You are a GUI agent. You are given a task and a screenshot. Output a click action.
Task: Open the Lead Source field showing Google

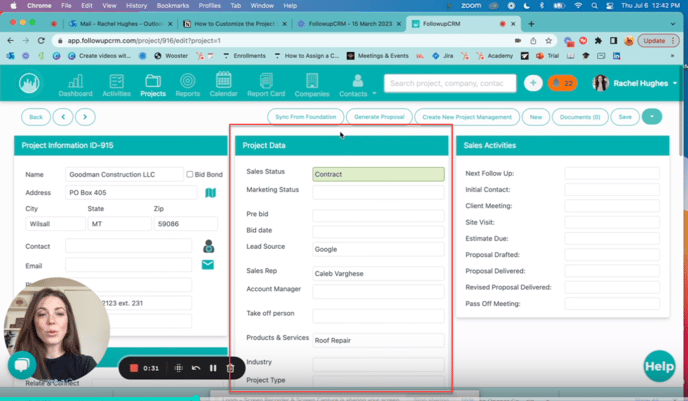[378, 249]
